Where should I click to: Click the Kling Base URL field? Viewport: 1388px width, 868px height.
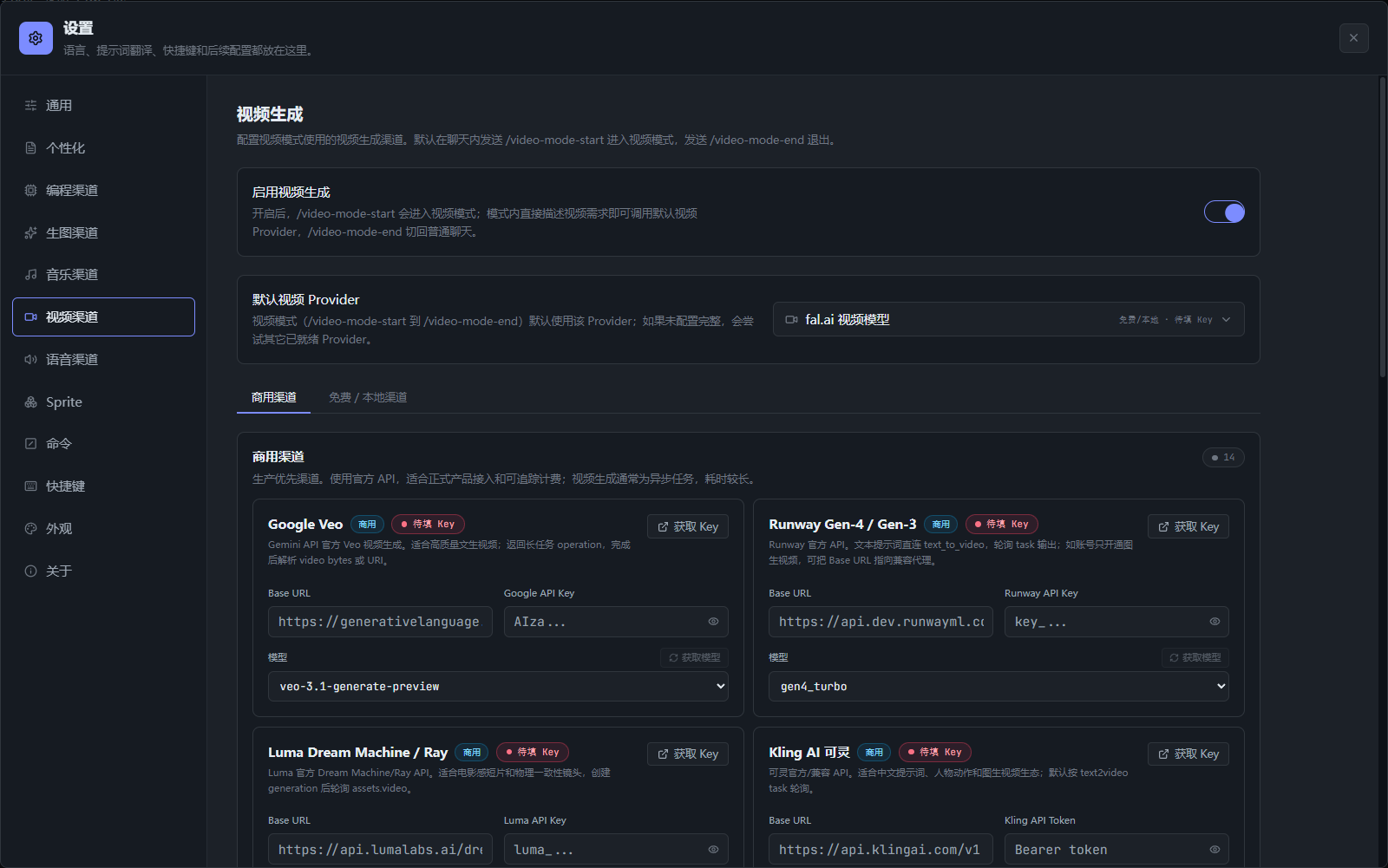click(881, 850)
